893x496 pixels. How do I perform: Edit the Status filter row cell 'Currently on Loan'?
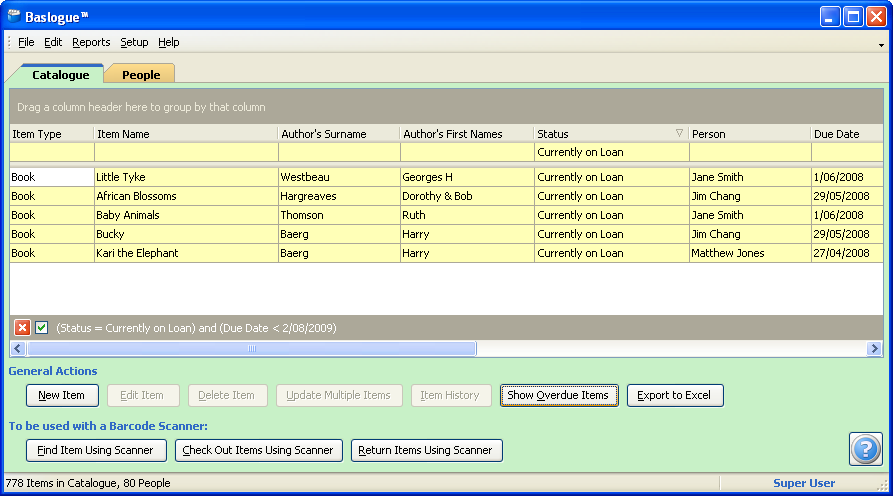(x=612, y=152)
